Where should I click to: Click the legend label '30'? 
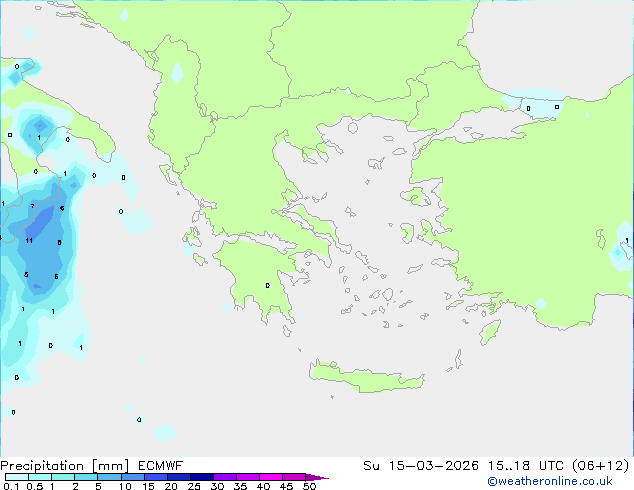point(217,486)
